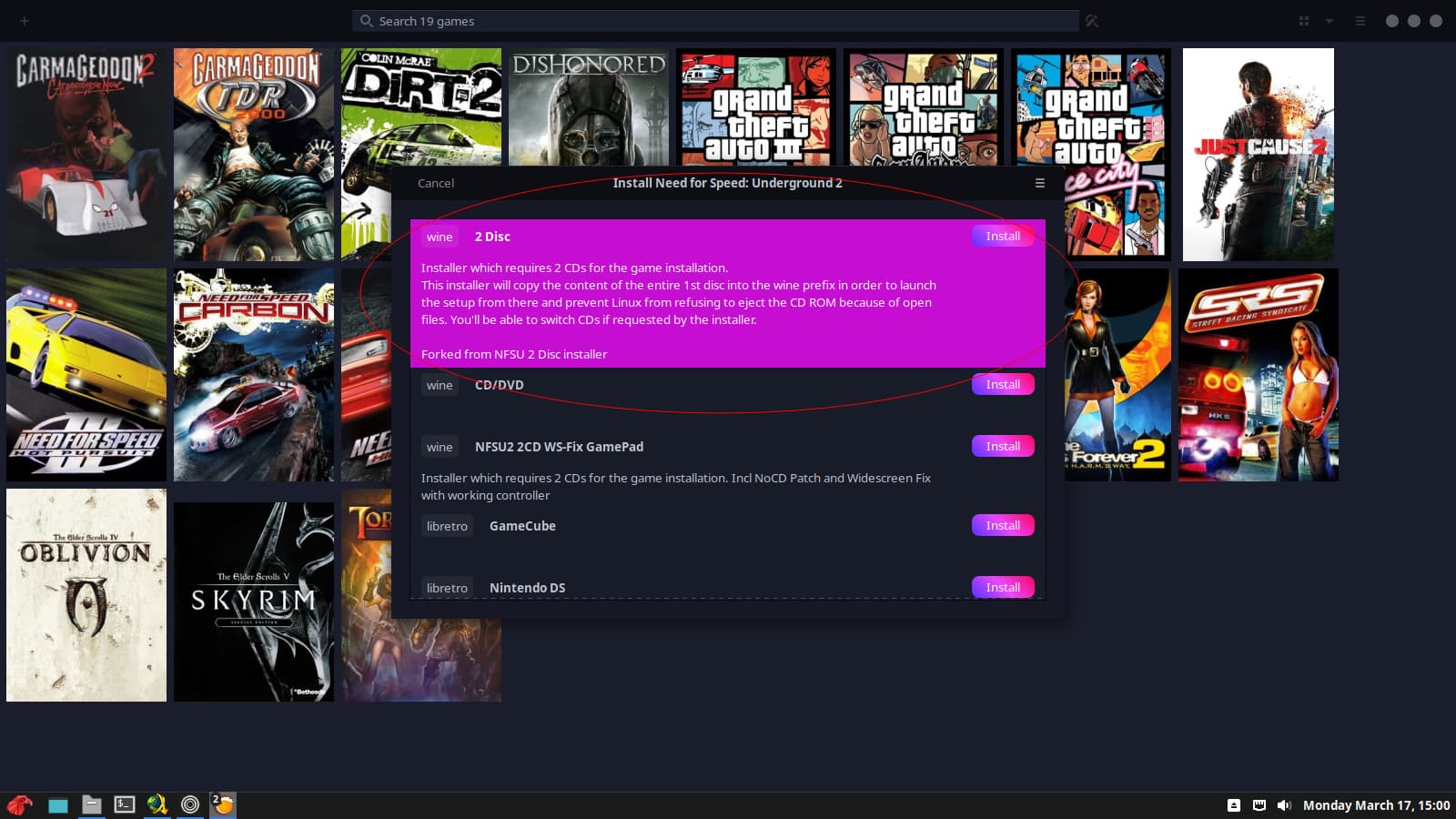Launch the terminal from the taskbar

(124, 804)
